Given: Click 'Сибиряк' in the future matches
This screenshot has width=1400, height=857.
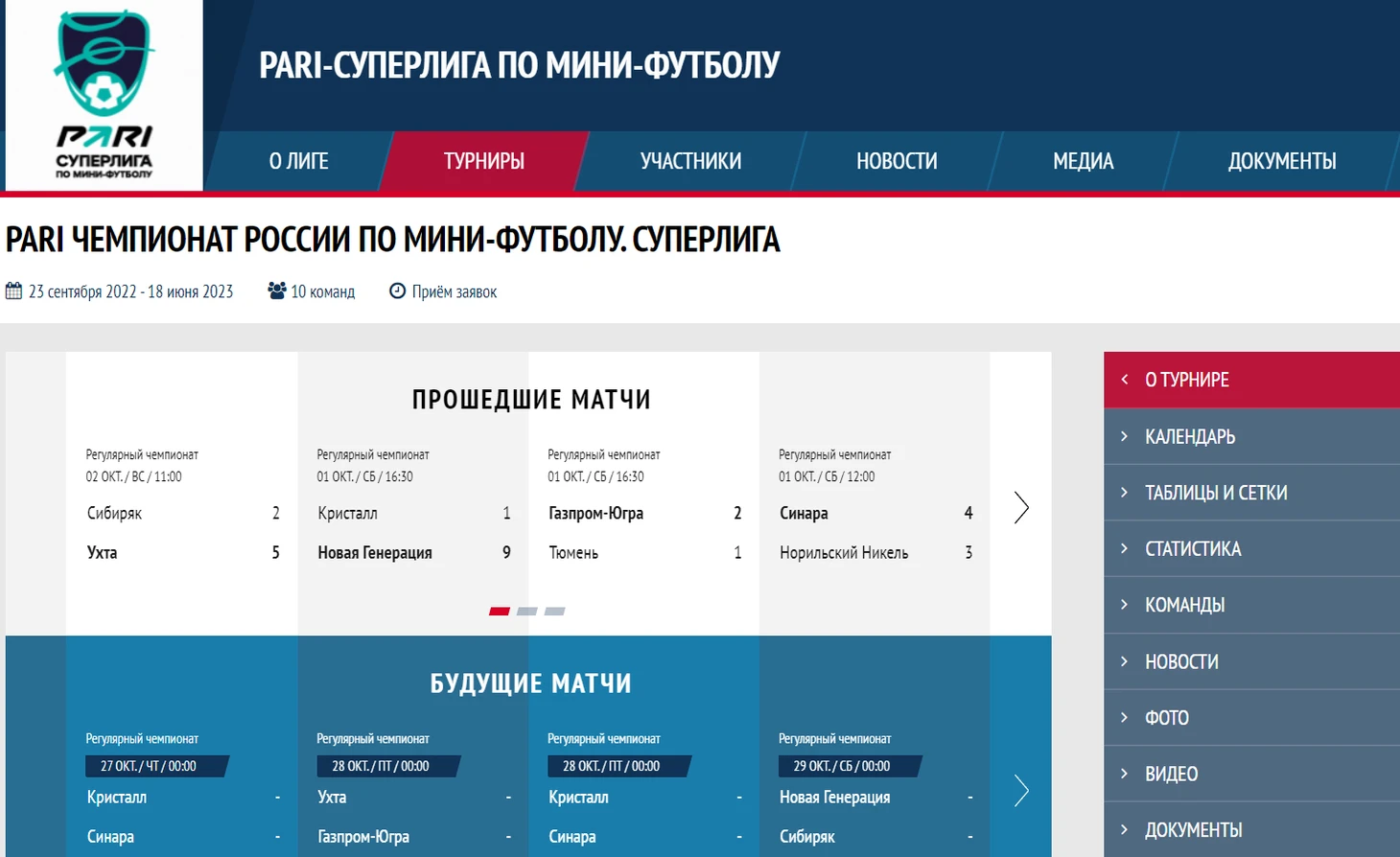Looking at the screenshot, I should pyautogui.click(x=806, y=836).
